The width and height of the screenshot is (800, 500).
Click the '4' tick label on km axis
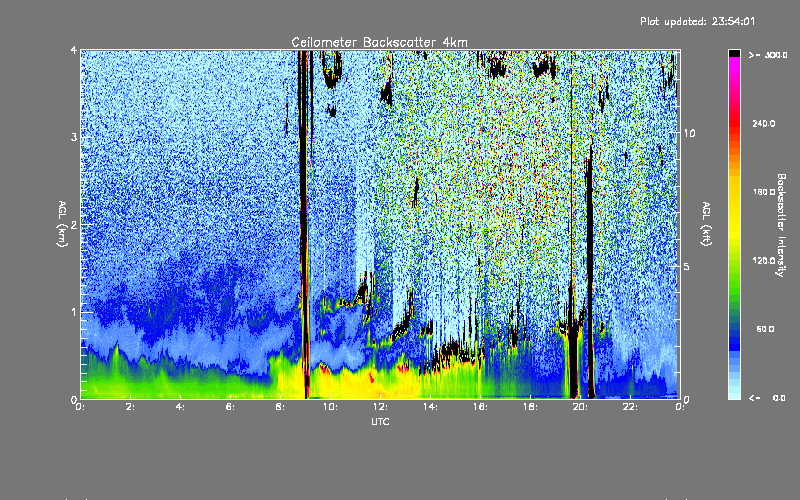point(74,50)
